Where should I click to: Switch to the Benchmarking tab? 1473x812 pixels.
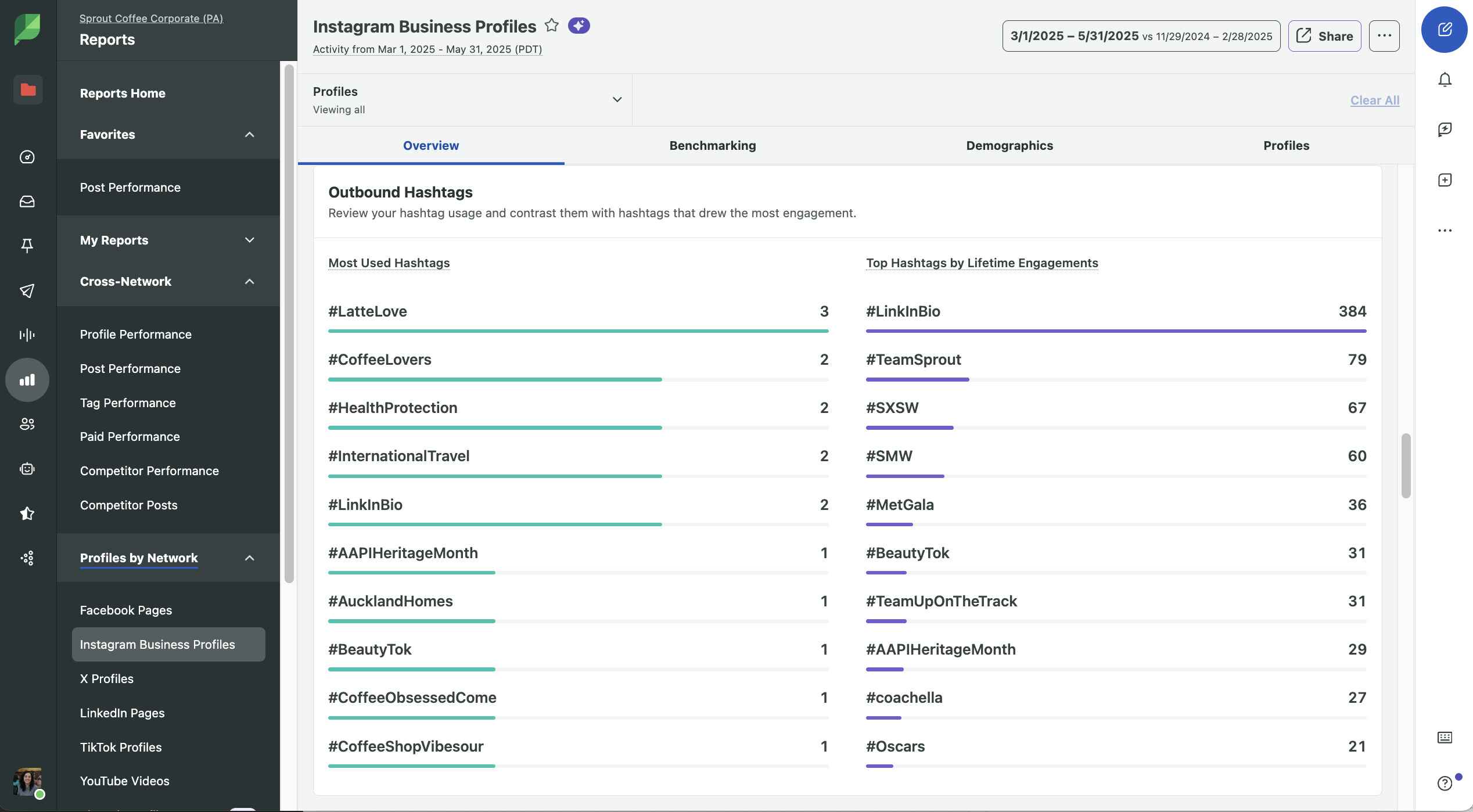[713, 145]
